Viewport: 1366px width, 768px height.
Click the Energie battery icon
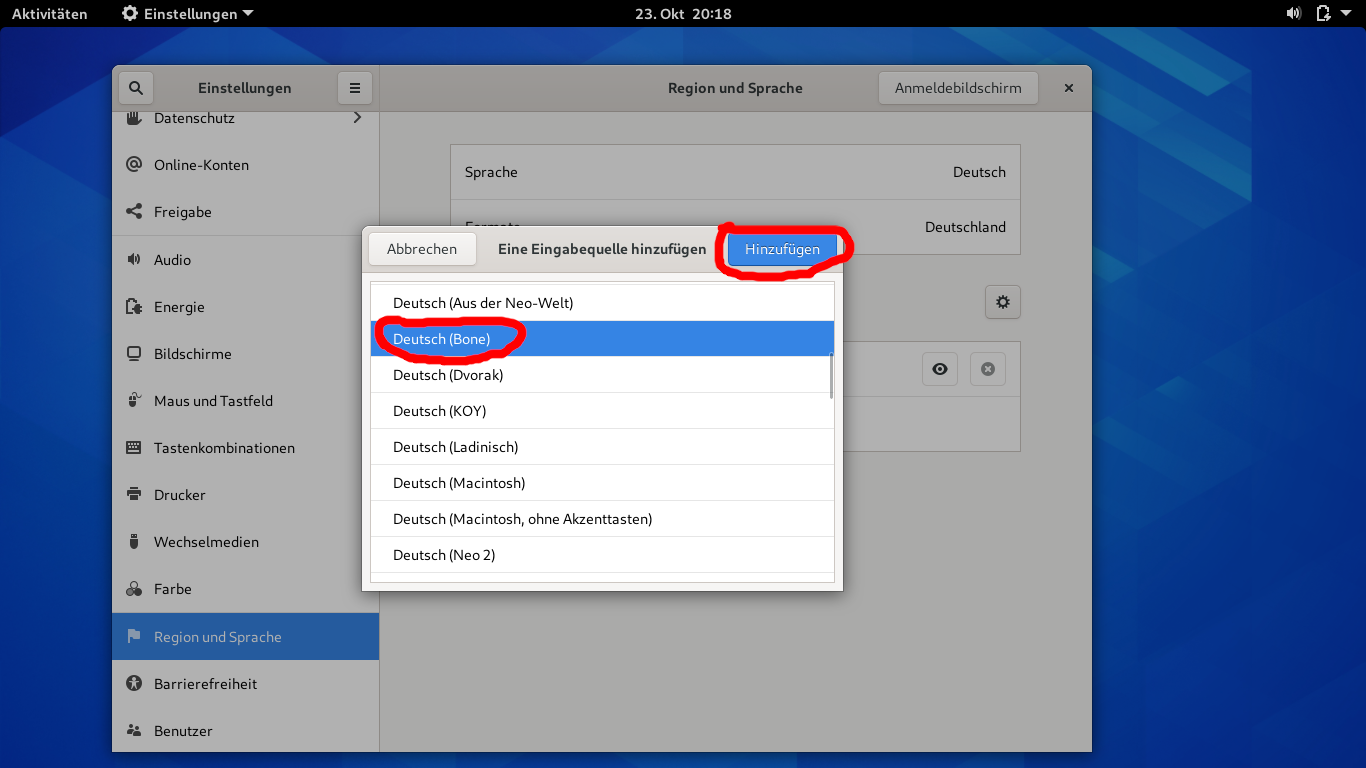[x=134, y=307]
